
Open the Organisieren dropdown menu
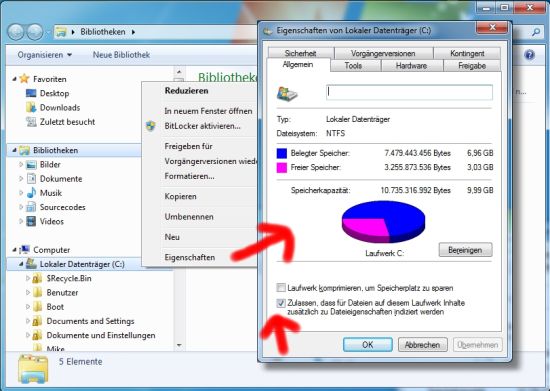tap(45, 55)
